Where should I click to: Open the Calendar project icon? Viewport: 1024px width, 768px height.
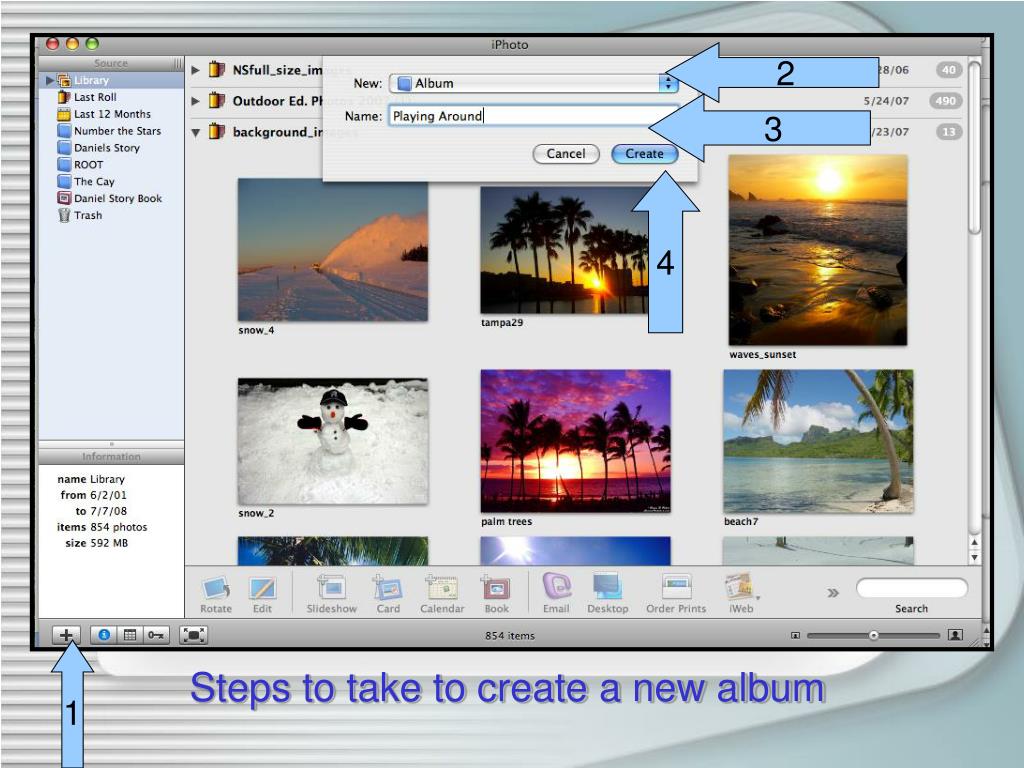(442, 588)
